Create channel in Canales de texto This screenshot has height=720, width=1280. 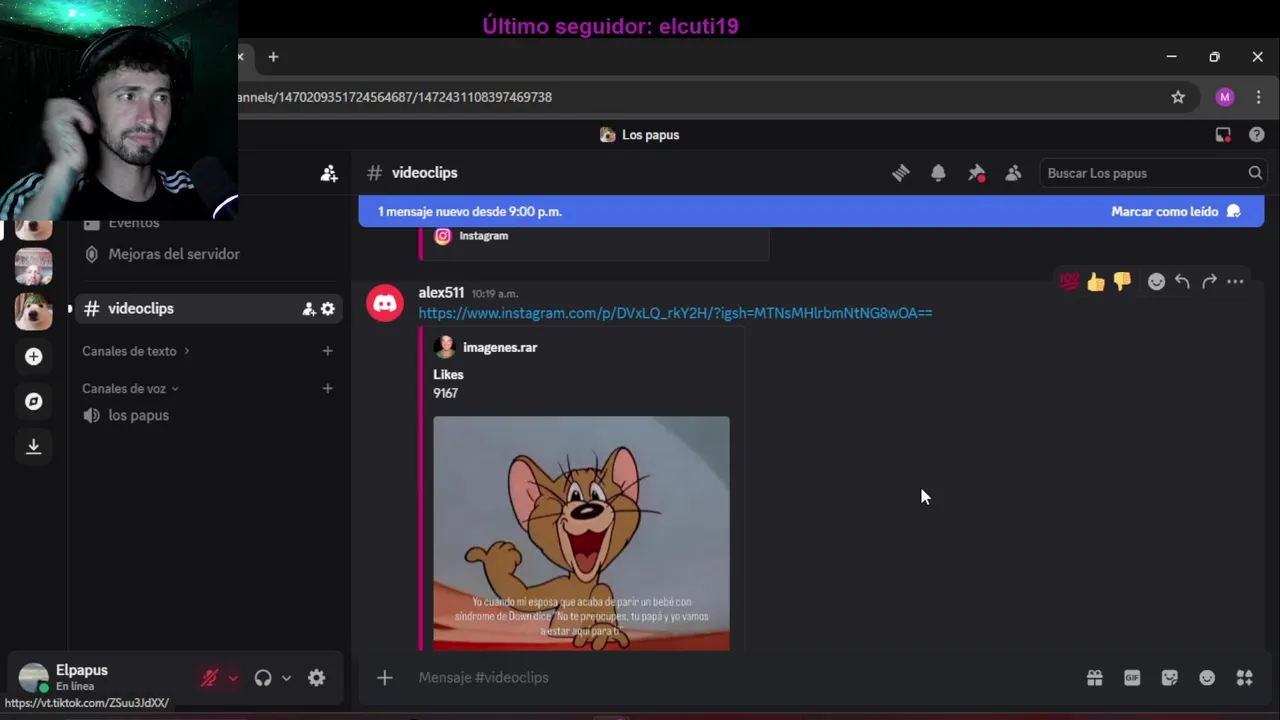click(x=327, y=351)
